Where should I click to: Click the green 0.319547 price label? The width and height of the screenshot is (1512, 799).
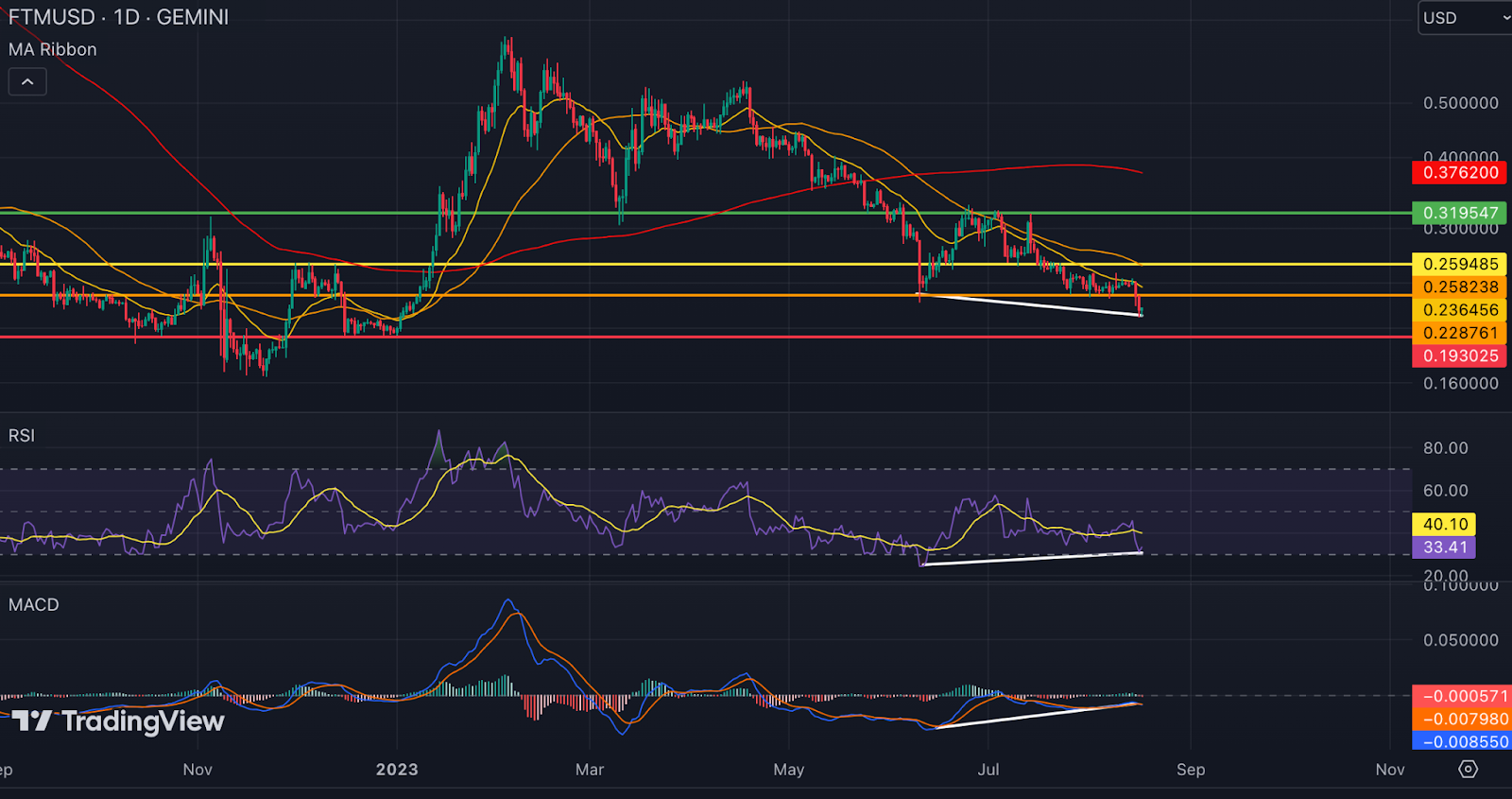pos(1460,213)
